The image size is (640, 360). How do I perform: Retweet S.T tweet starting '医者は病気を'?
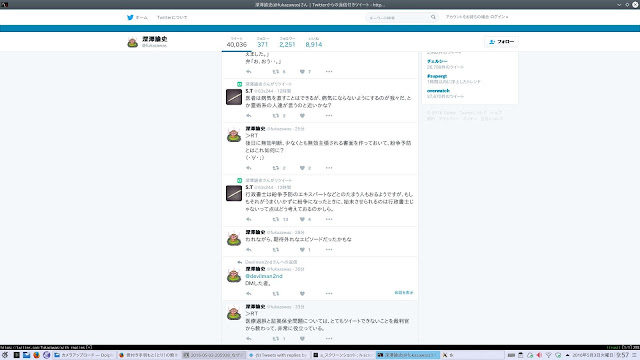[x=276, y=116]
